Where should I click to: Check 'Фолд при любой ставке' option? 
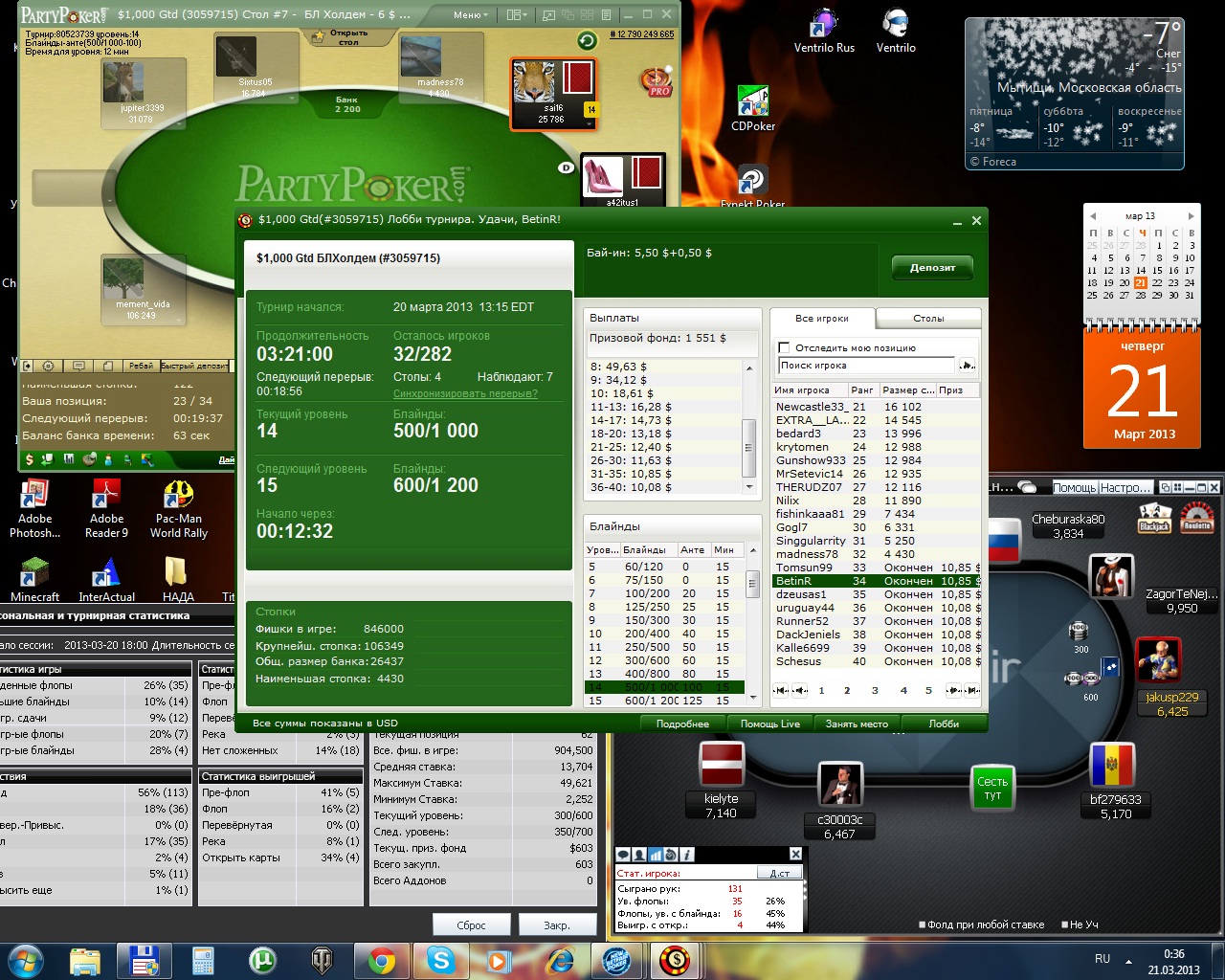pyautogui.click(x=922, y=924)
